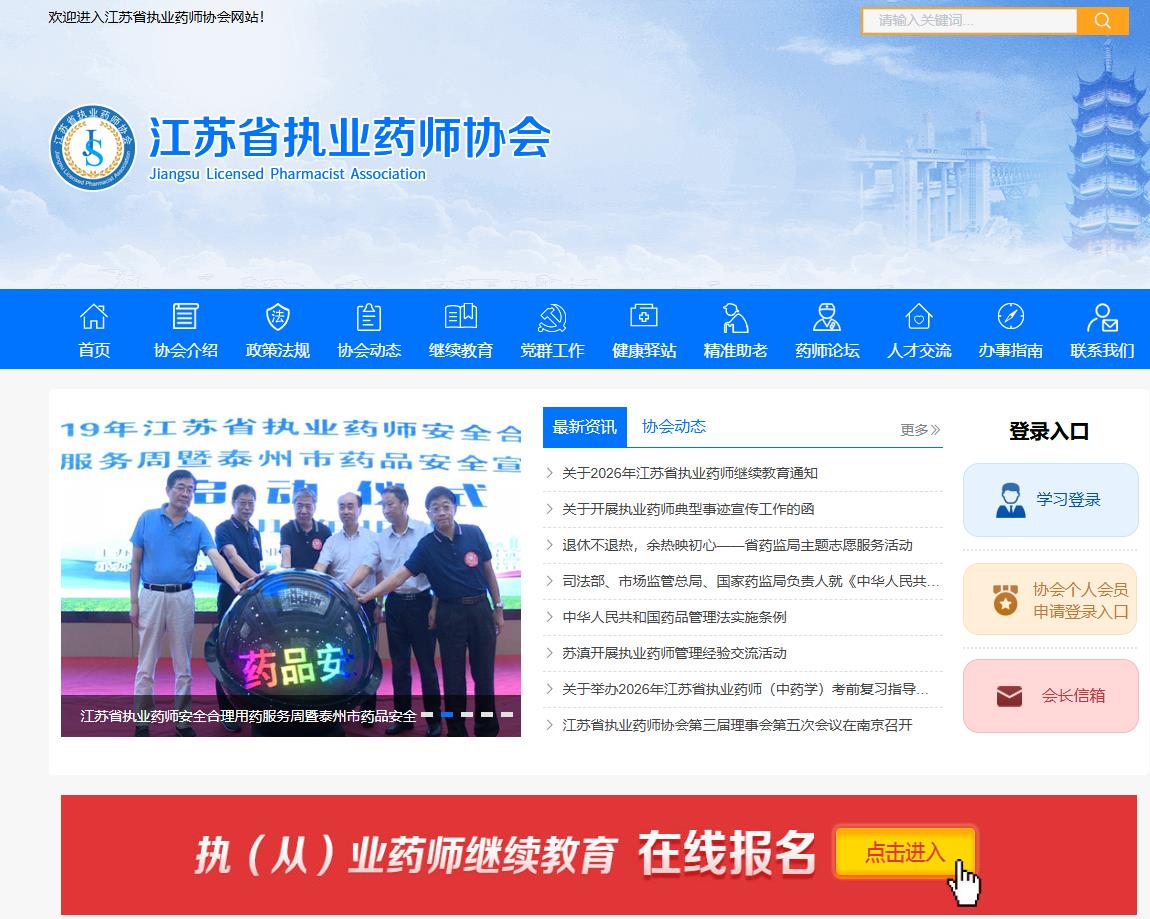Click 点击进入 on enrollment banner
The image size is (1150, 919).
905,852
